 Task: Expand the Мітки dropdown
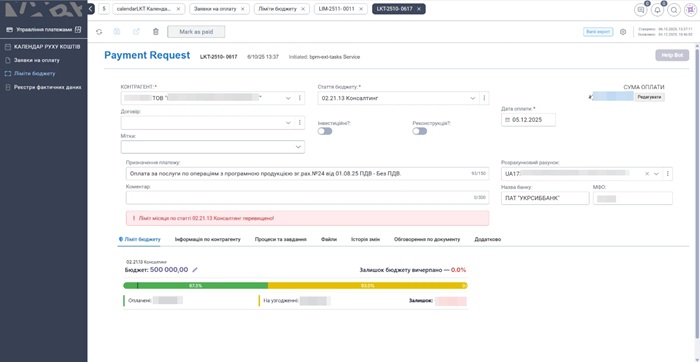pos(298,147)
